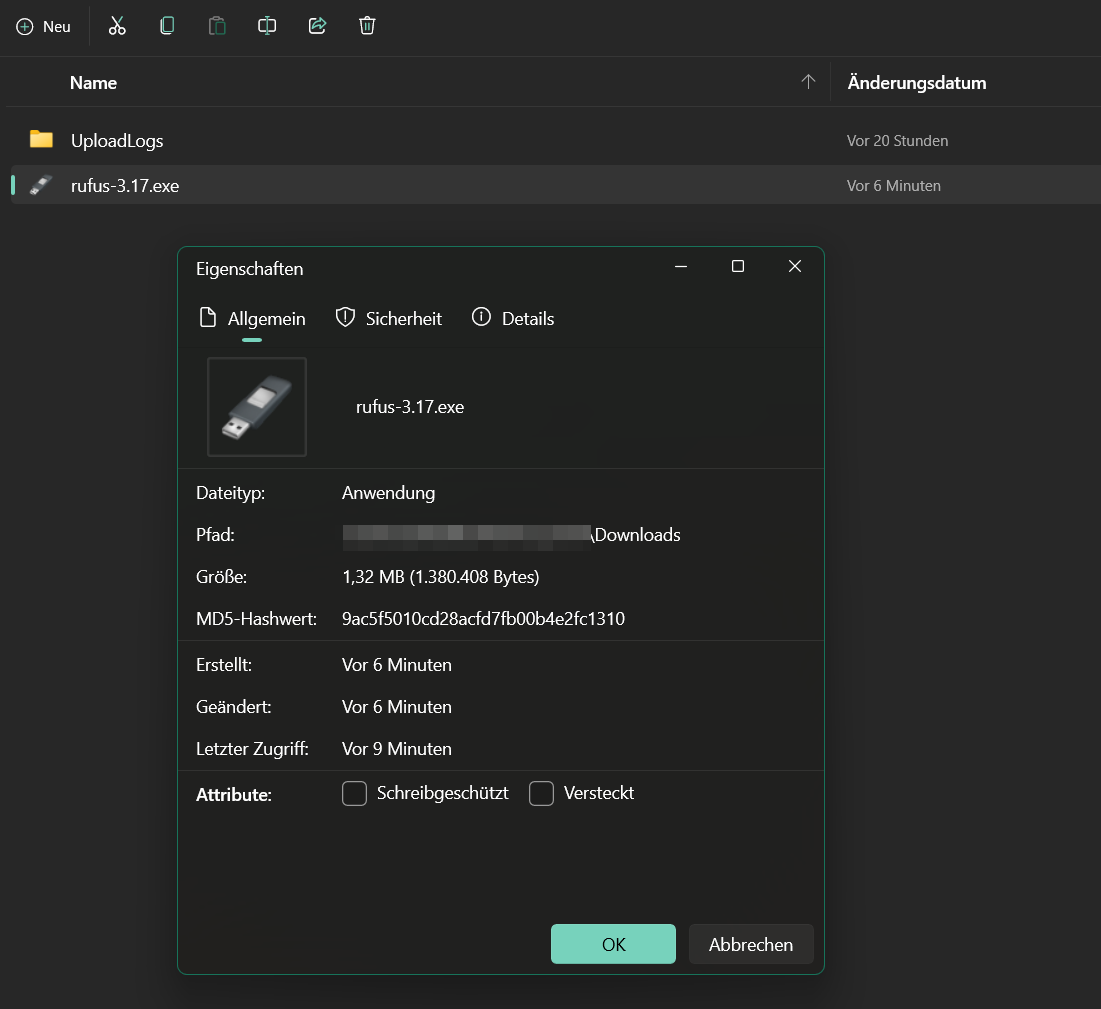The width and height of the screenshot is (1101, 1009).
Task: Click the paste icon in the toolbar
Action: click(217, 25)
